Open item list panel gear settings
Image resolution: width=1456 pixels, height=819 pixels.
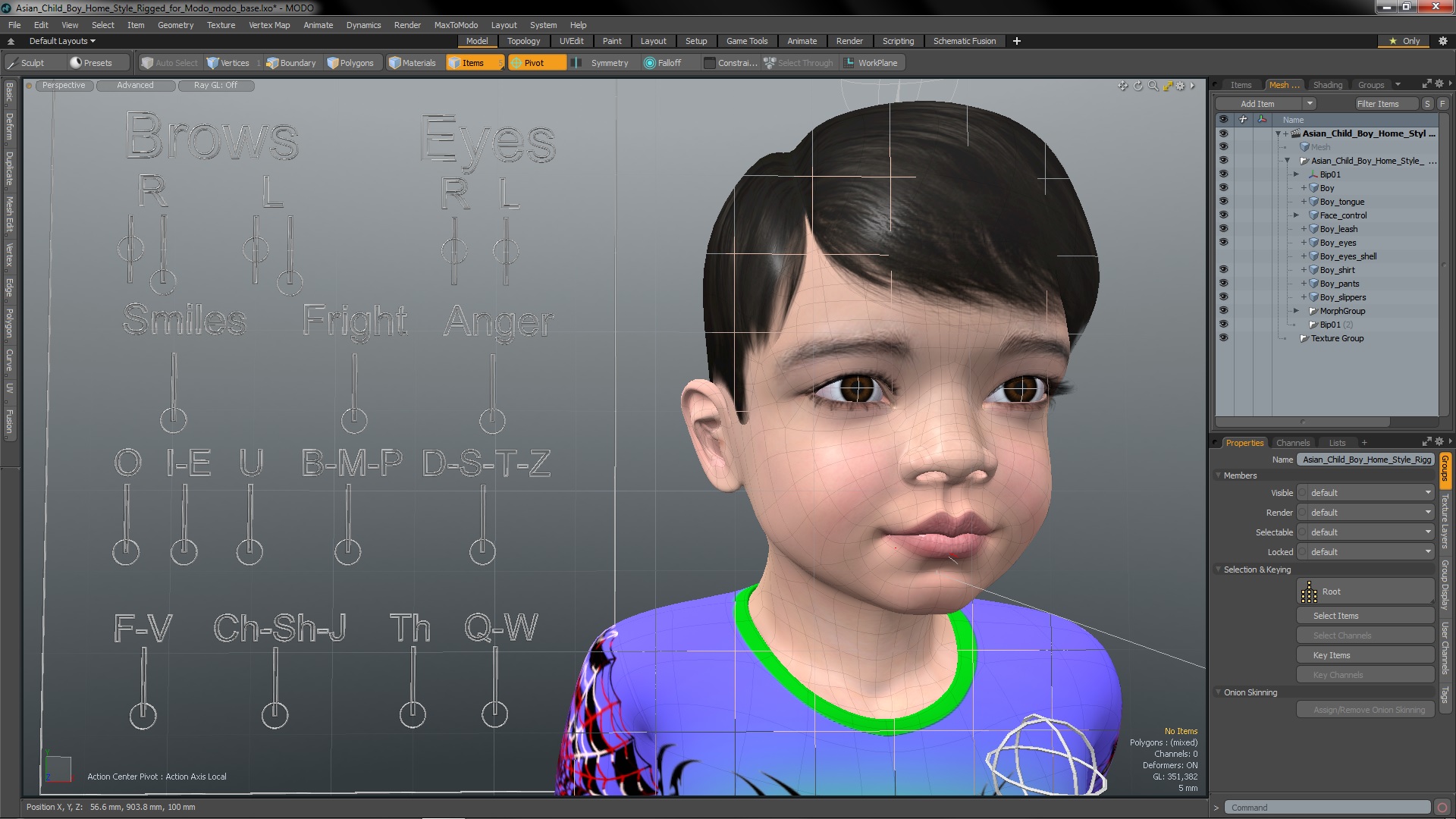[1439, 84]
